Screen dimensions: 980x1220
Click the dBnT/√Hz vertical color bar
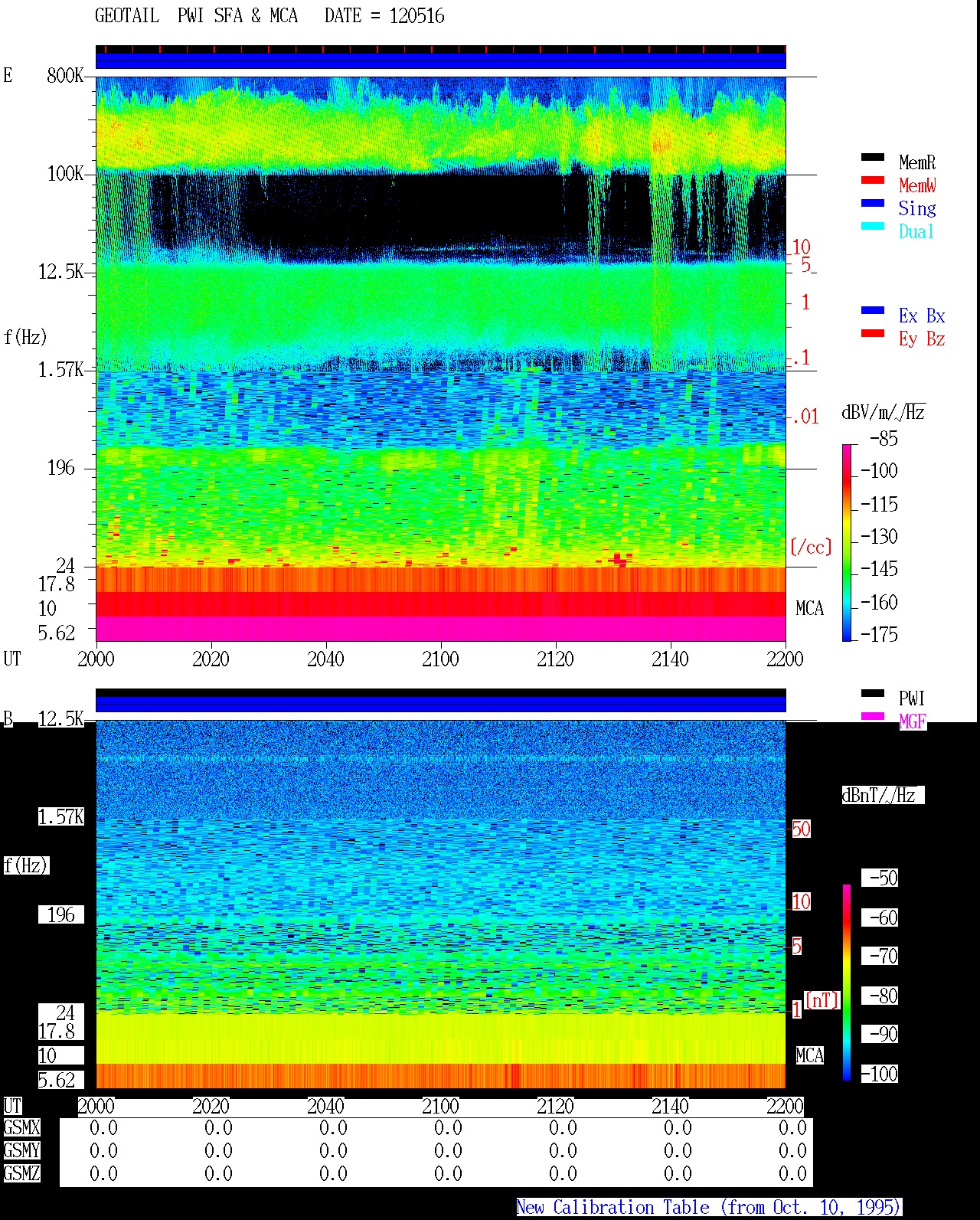tap(847, 983)
